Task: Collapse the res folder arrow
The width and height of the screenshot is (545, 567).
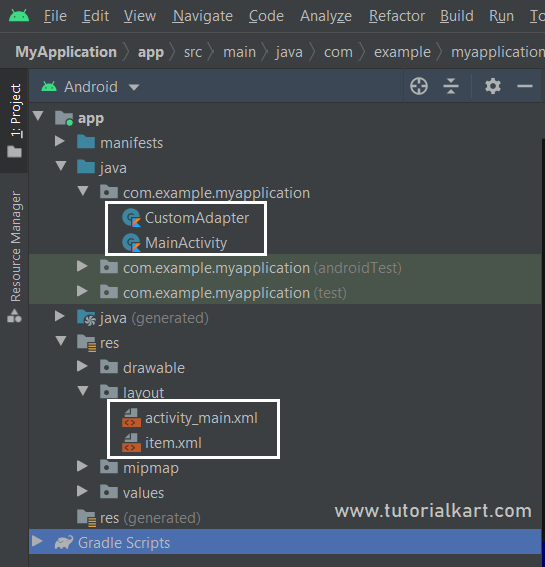Action: click(61, 341)
